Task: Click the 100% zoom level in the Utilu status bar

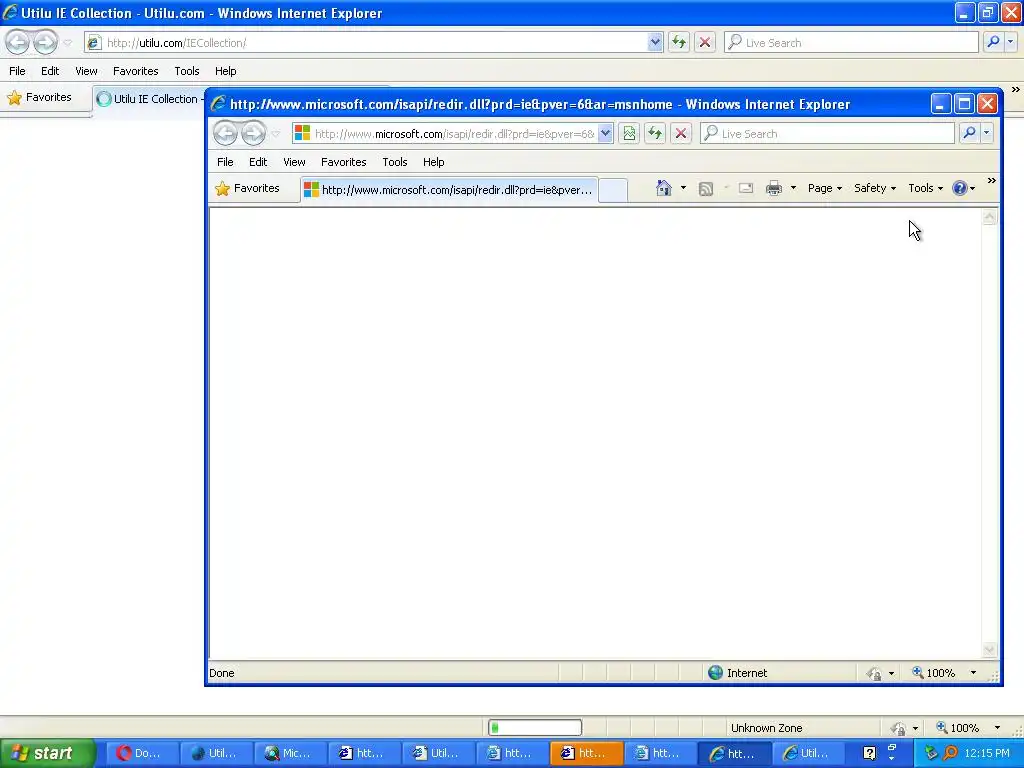Action: click(x=964, y=728)
